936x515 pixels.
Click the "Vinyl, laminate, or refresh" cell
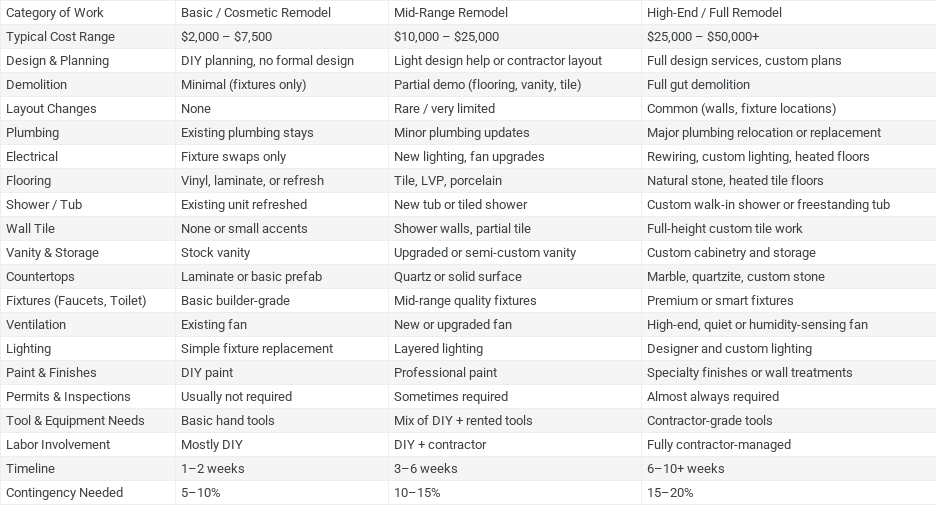[252, 181]
